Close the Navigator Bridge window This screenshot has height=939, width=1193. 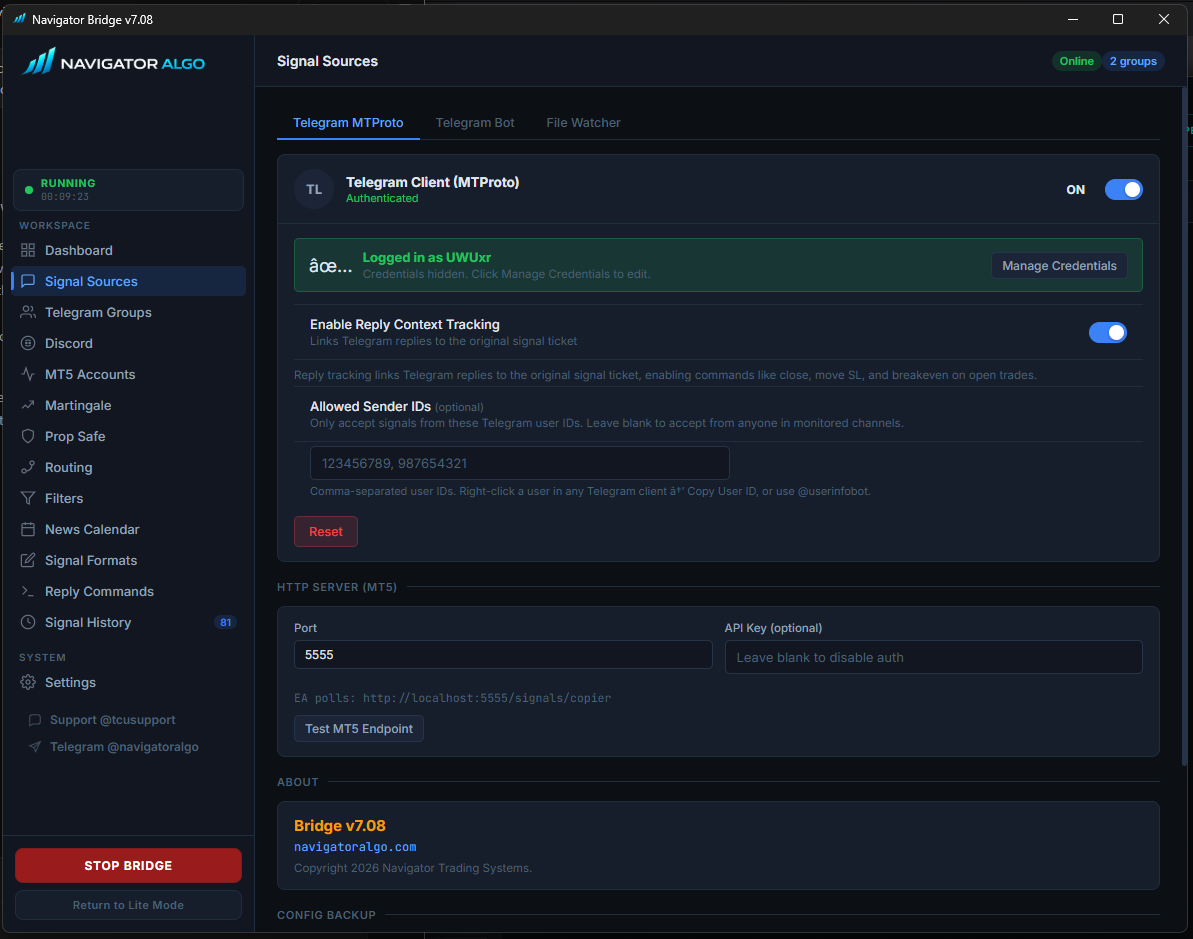click(x=1163, y=19)
